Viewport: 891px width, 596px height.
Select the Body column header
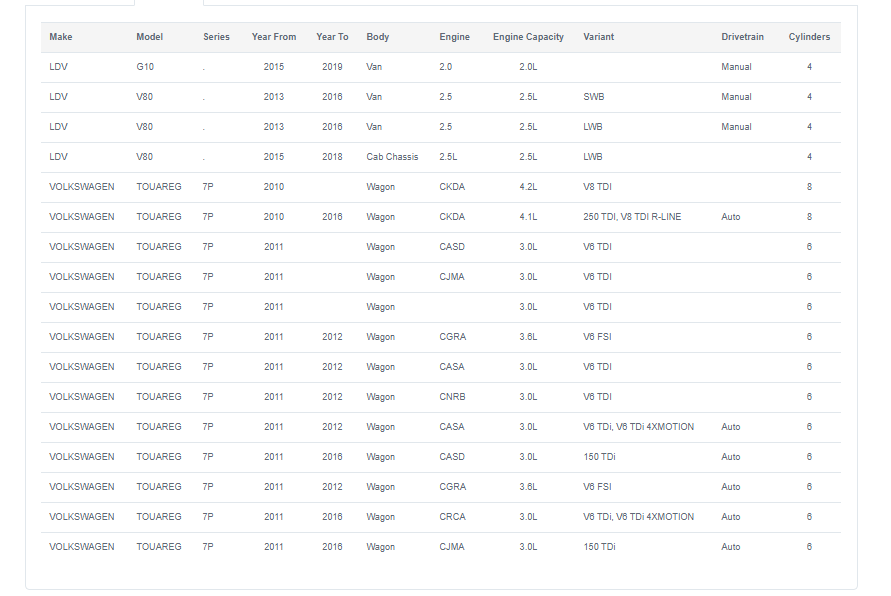click(x=378, y=37)
